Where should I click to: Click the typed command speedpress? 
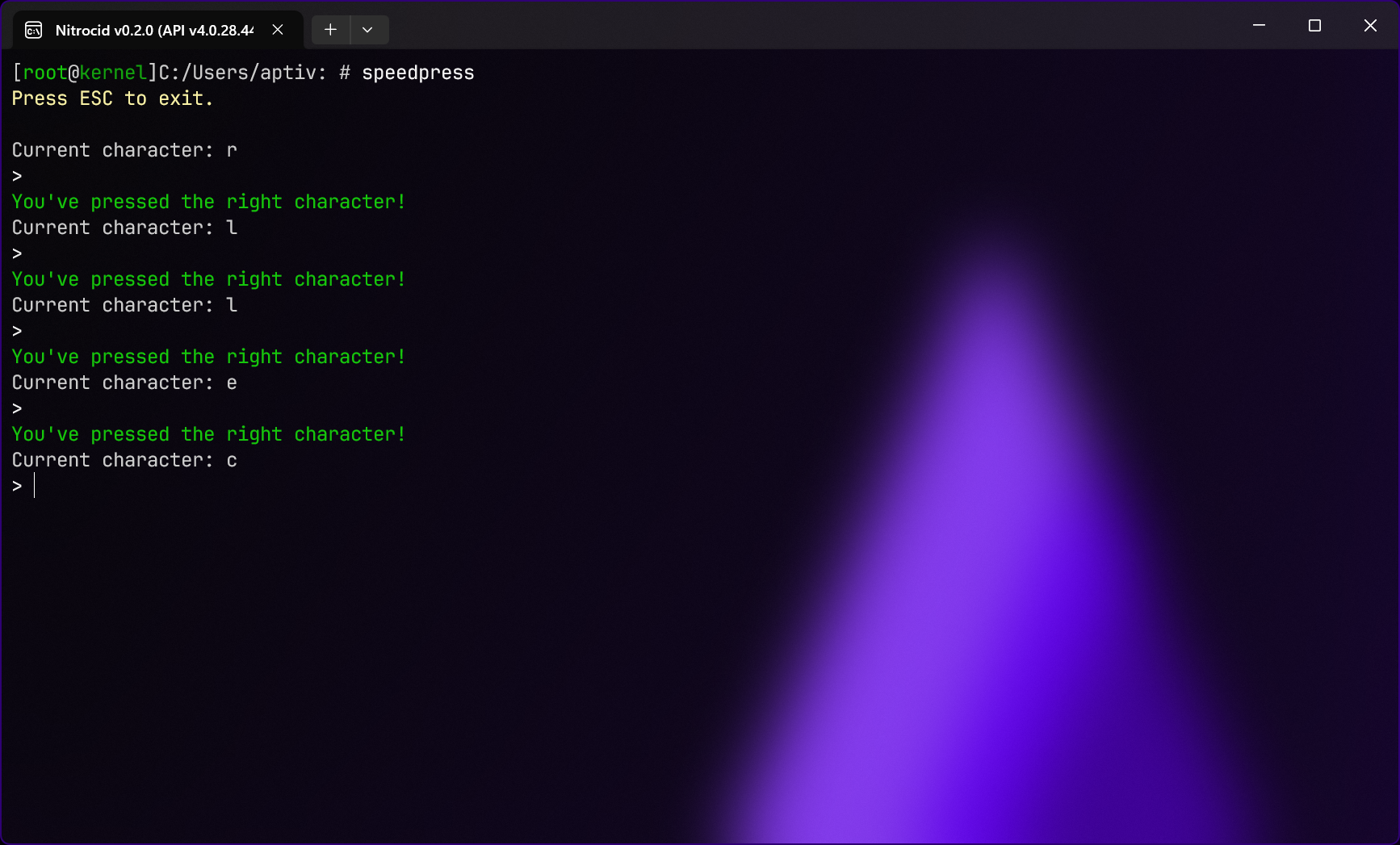pos(417,73)
